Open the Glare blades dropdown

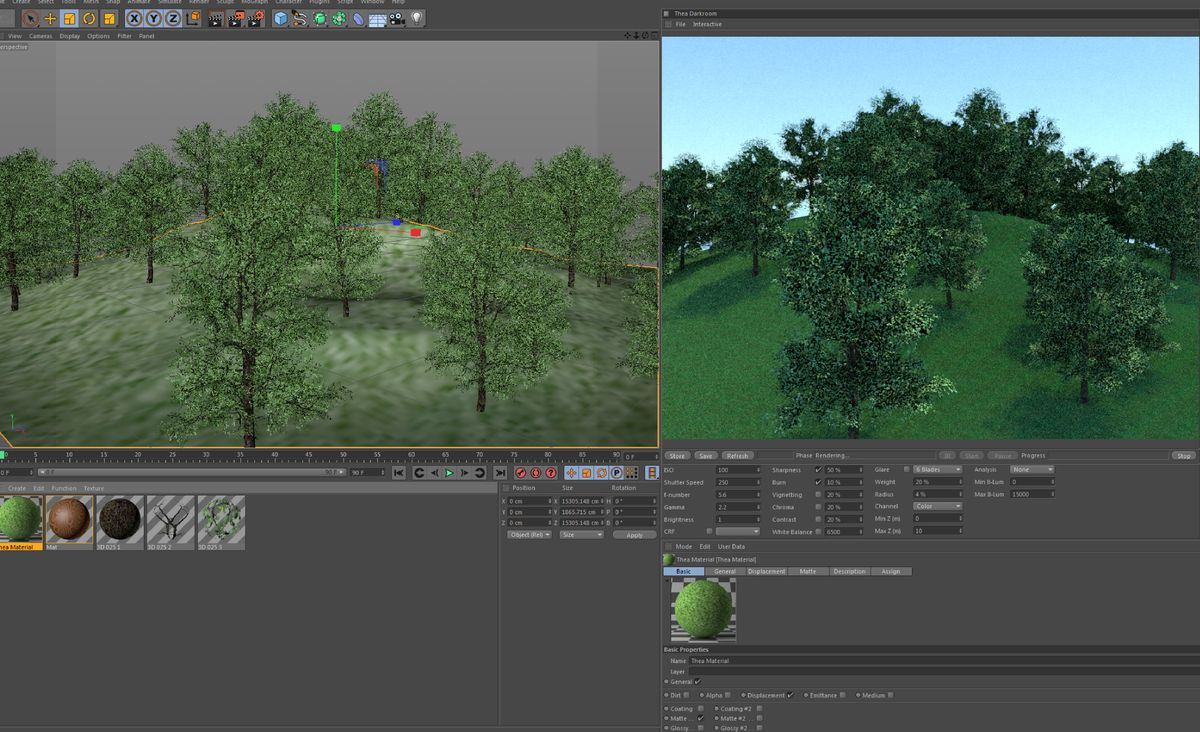point(936,469)
